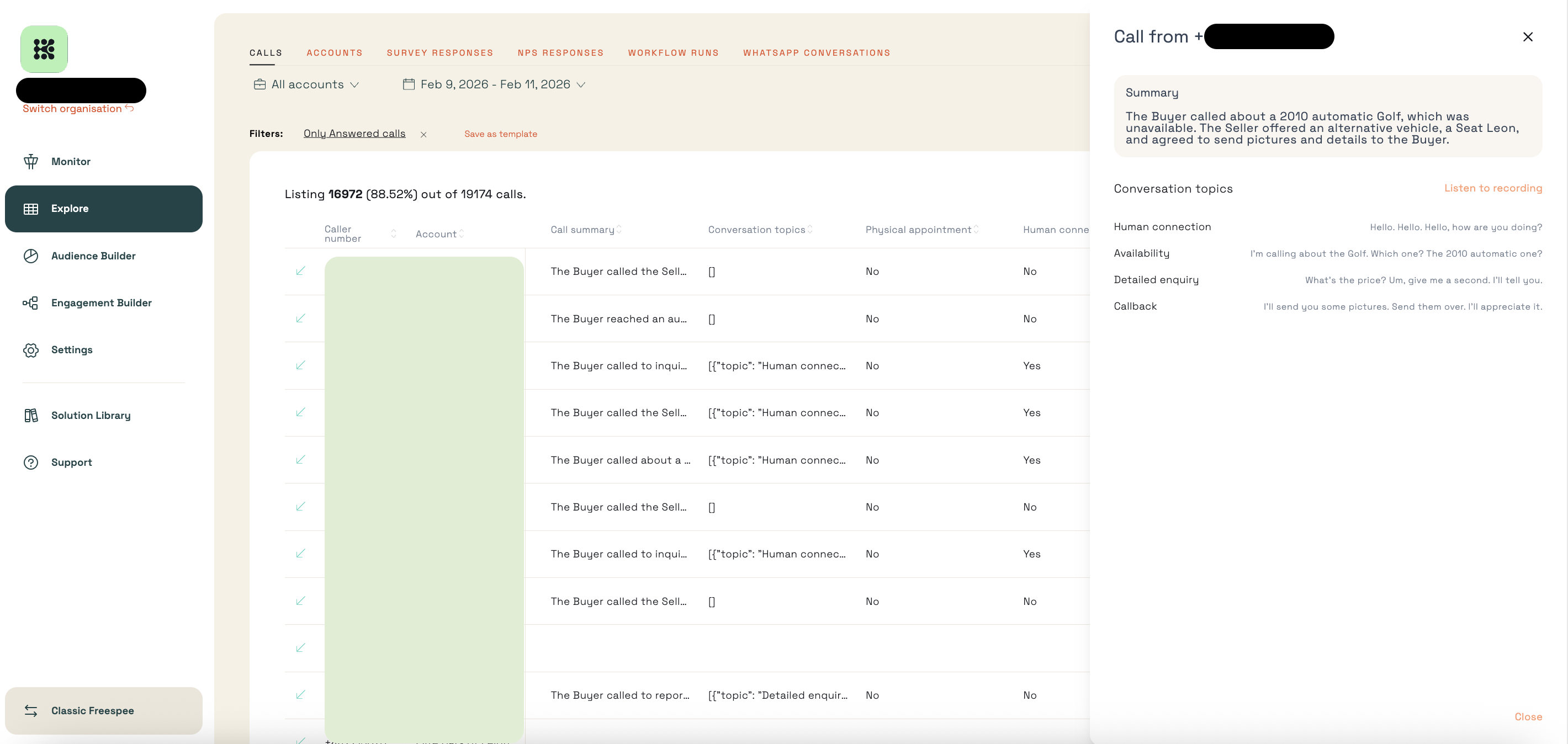Remove the Only Answered calls filter
This screenshot has height=744, width=1568.
423,135
